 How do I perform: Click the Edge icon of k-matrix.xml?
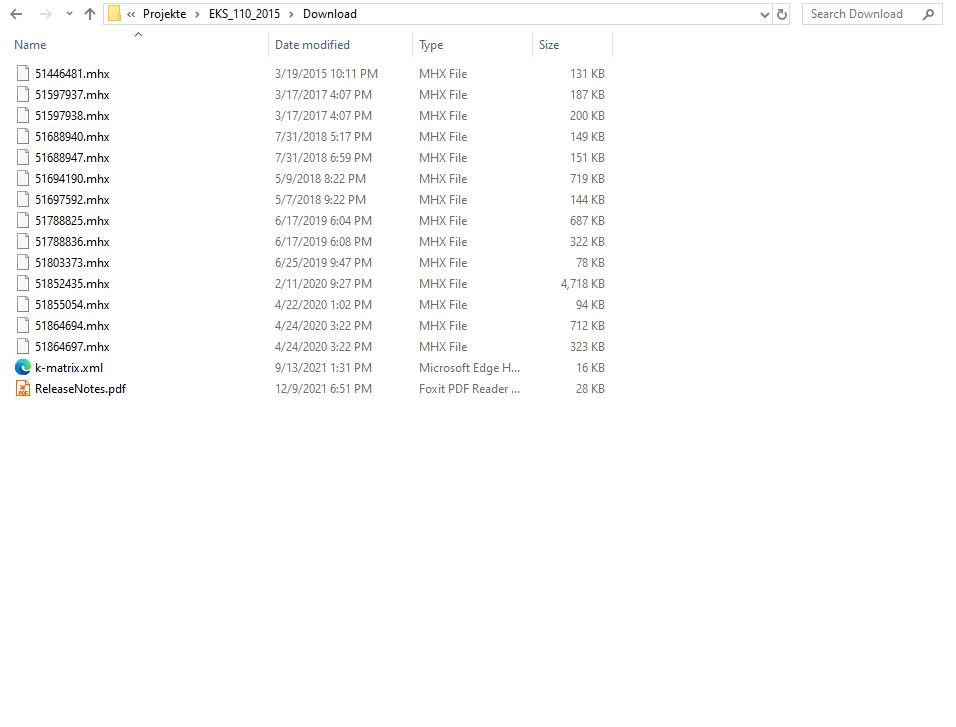(23, 367)
